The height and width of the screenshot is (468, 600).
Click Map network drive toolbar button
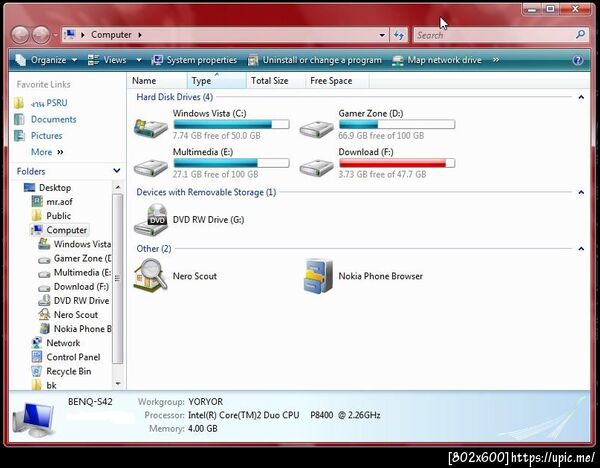point(437,60)
